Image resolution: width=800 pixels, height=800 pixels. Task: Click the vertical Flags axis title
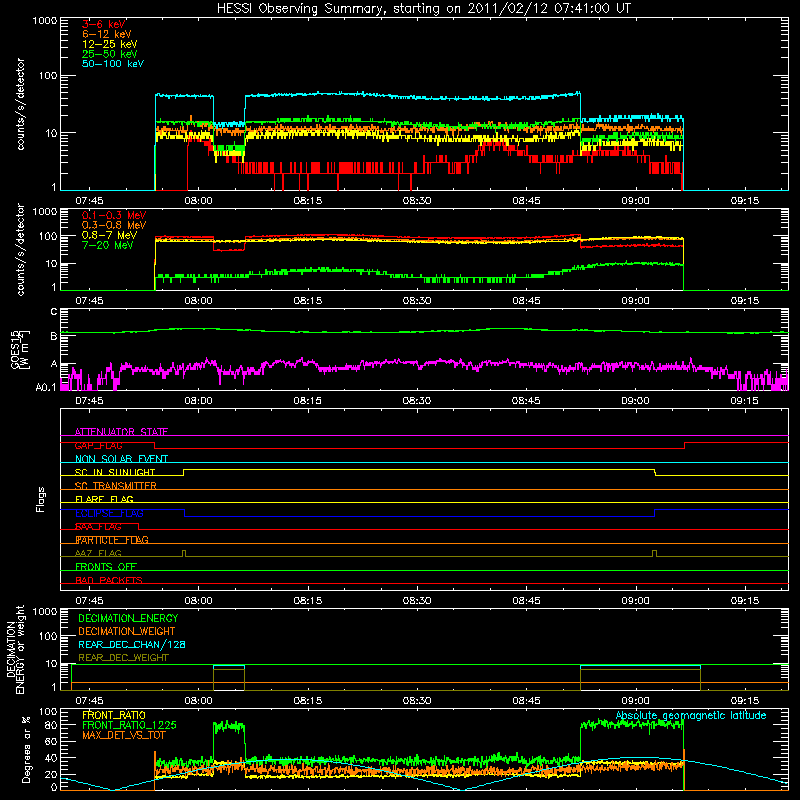(x=41, y=499)
